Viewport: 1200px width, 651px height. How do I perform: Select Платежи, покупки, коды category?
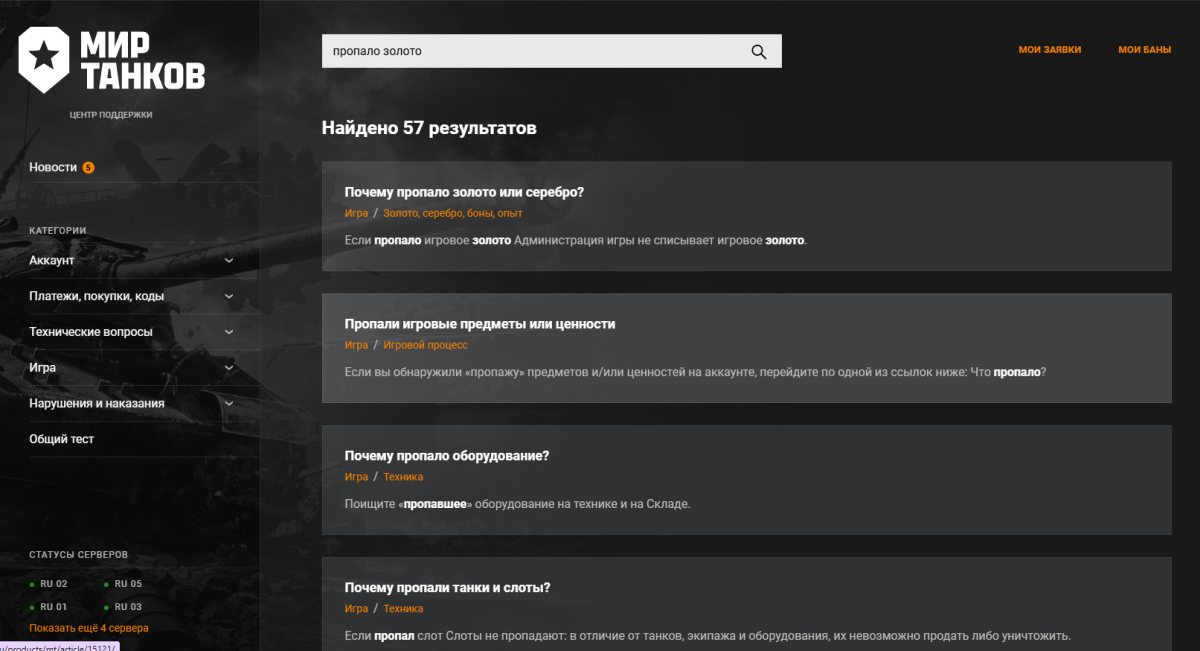[x=97, y=296]
